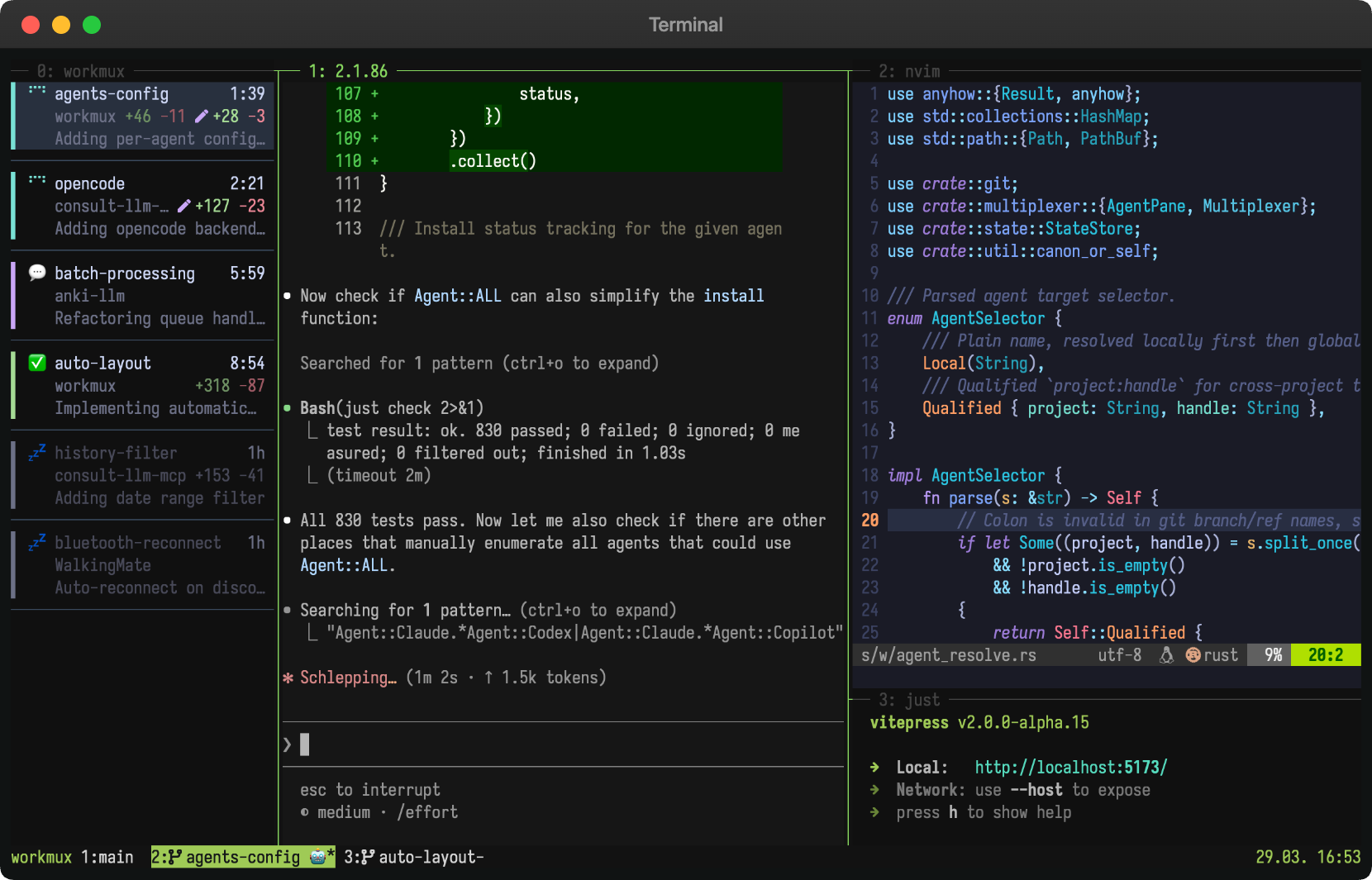Screen dimensions: 1372x880
Task: Click the Rust crab icon in the nvim statusline
Action: (1193, 654)
